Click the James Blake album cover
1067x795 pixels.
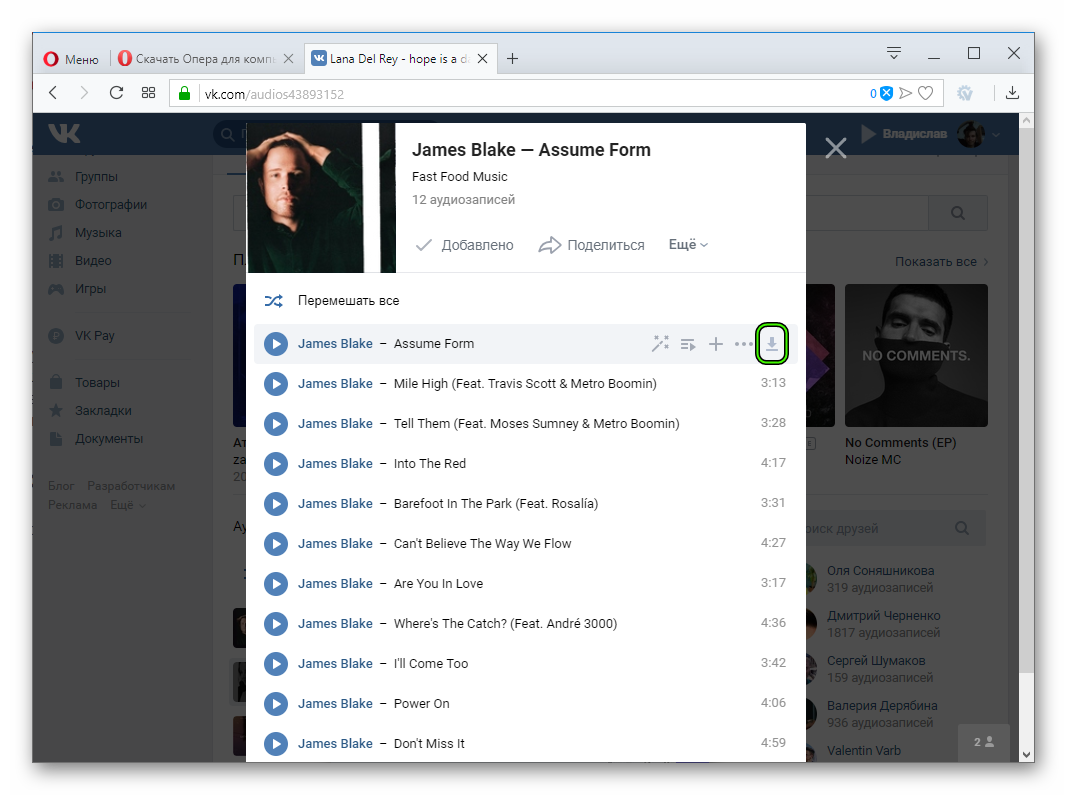point(321,198)
